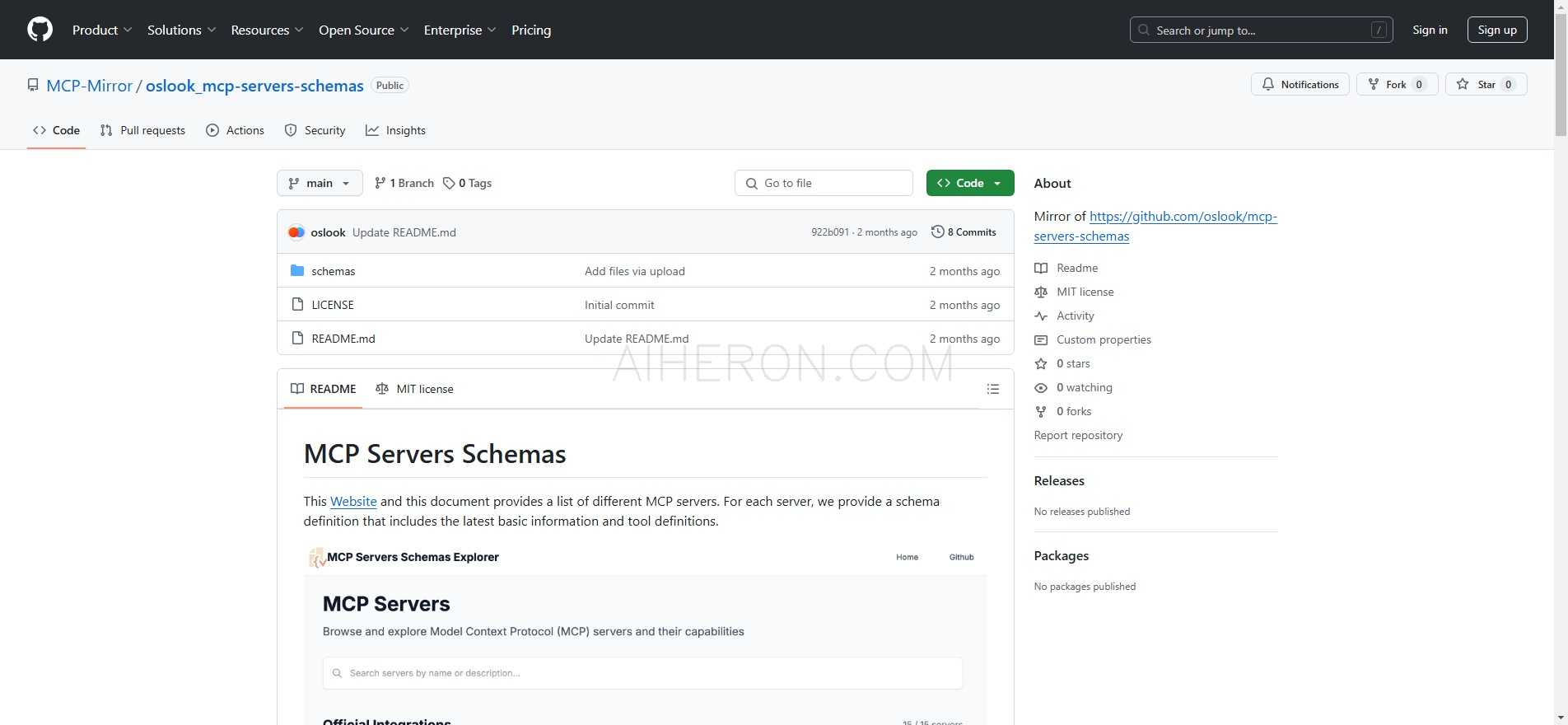The height and width of the screenshot is (725, 1568).
Task: Click the star icon beside 0 stars
Action: pyautogui.click(x=1041, y=363)
